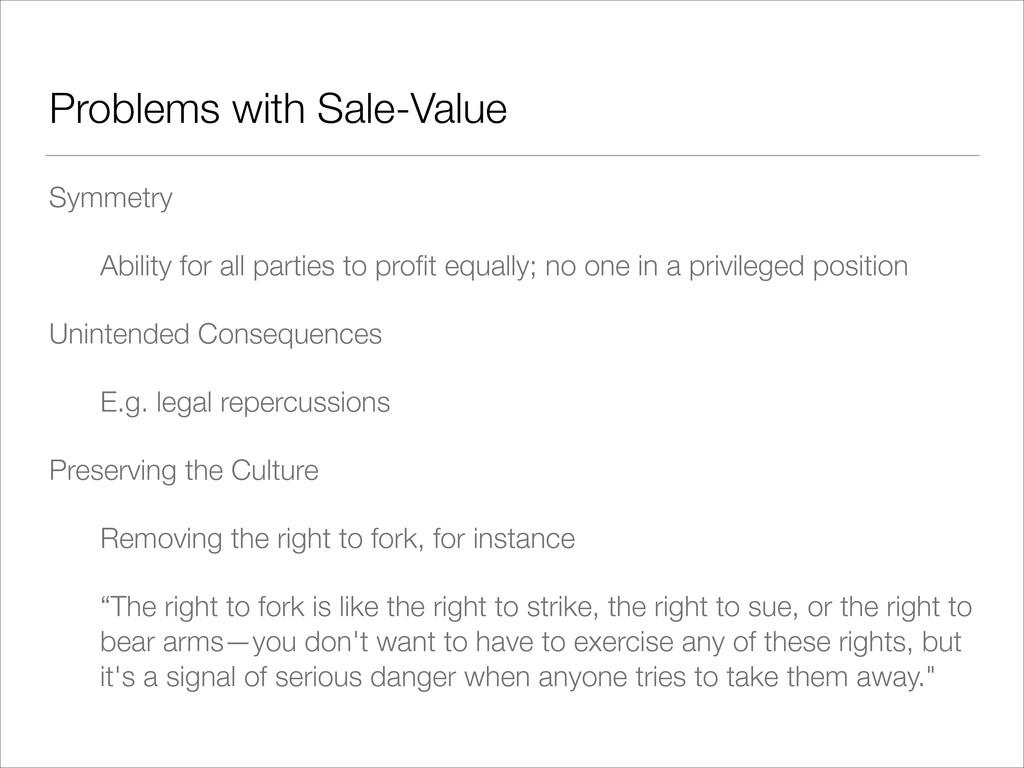Click the word Sale-Value in the title
The width and height of the screenshot is (1024, 768).
pos(412,108)
